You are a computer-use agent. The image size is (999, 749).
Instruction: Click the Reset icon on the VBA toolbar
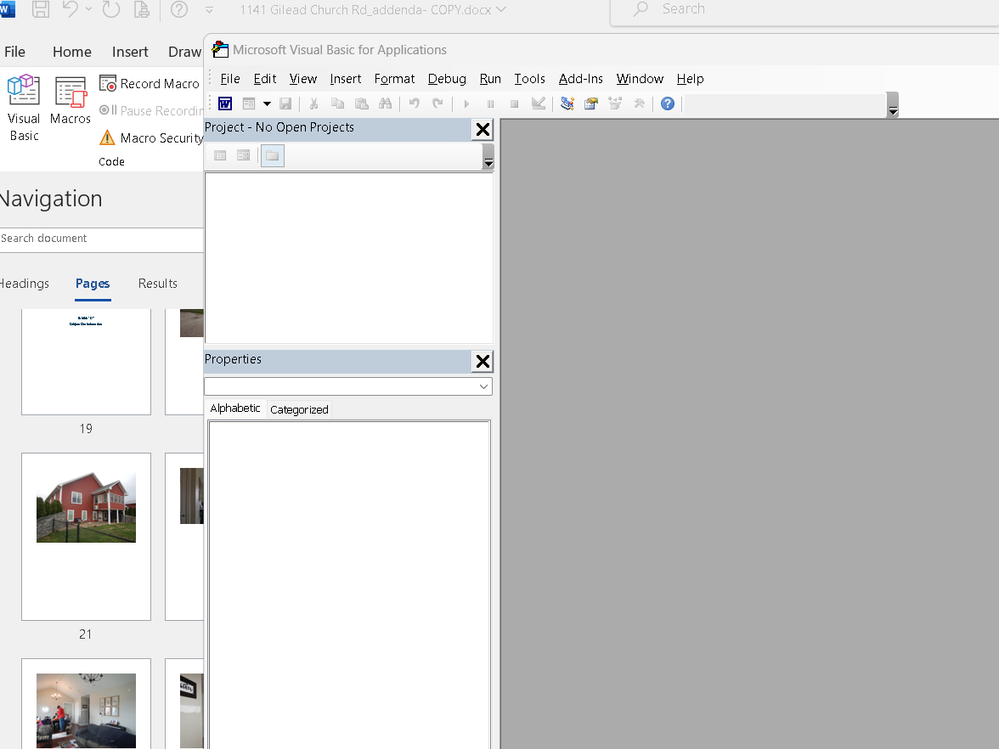pos(514,103)
